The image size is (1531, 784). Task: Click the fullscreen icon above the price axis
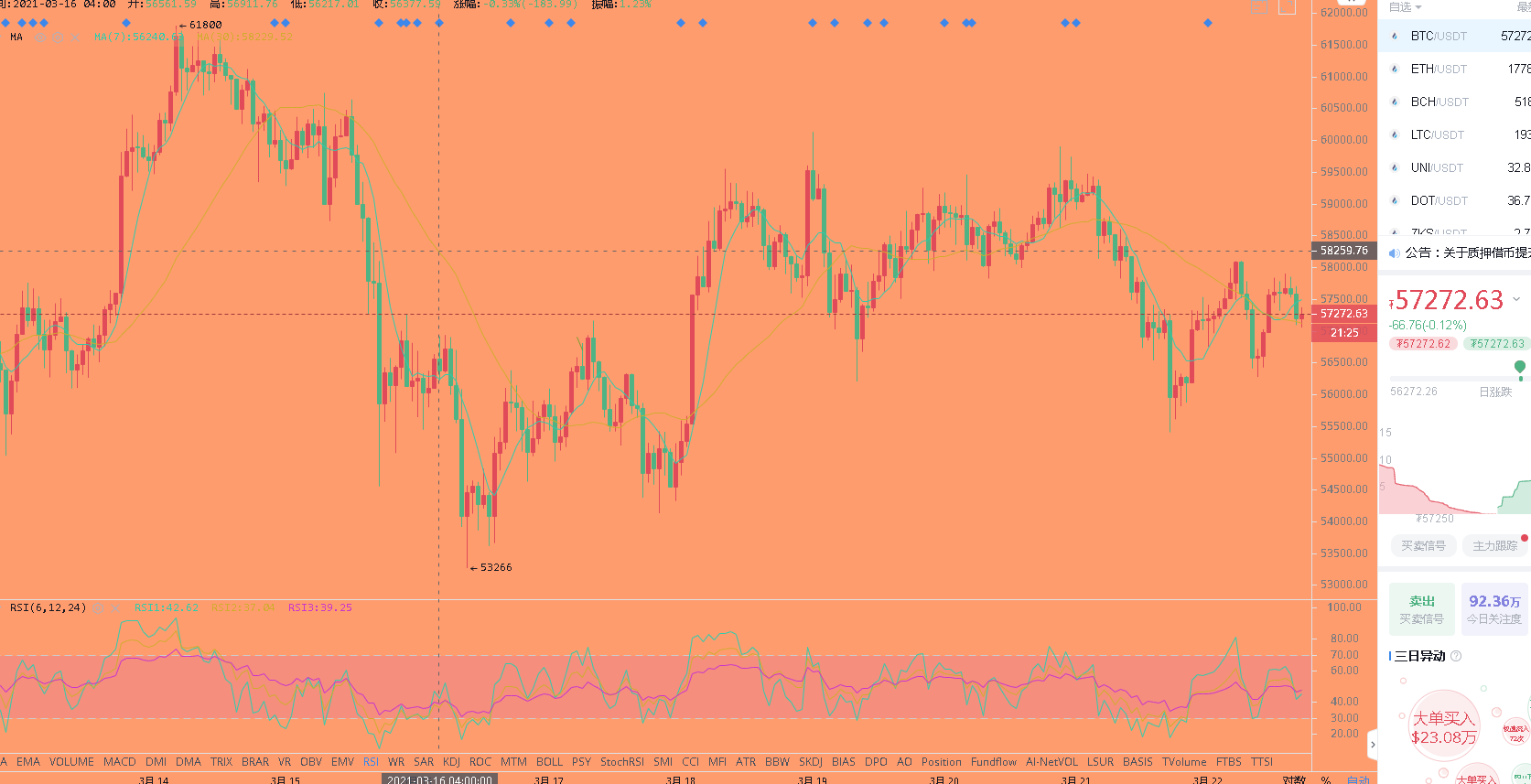pyautogui.click(x=1288, y=7)
